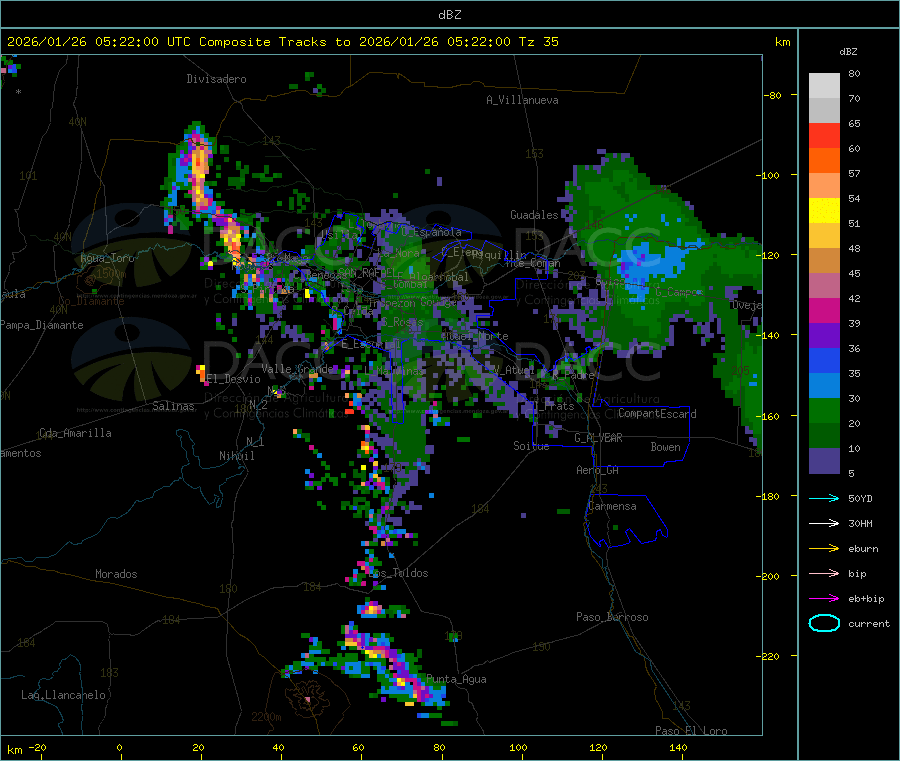
Task: Click the magenta eb+bip arrow in legend
Action: coord(824,598)
